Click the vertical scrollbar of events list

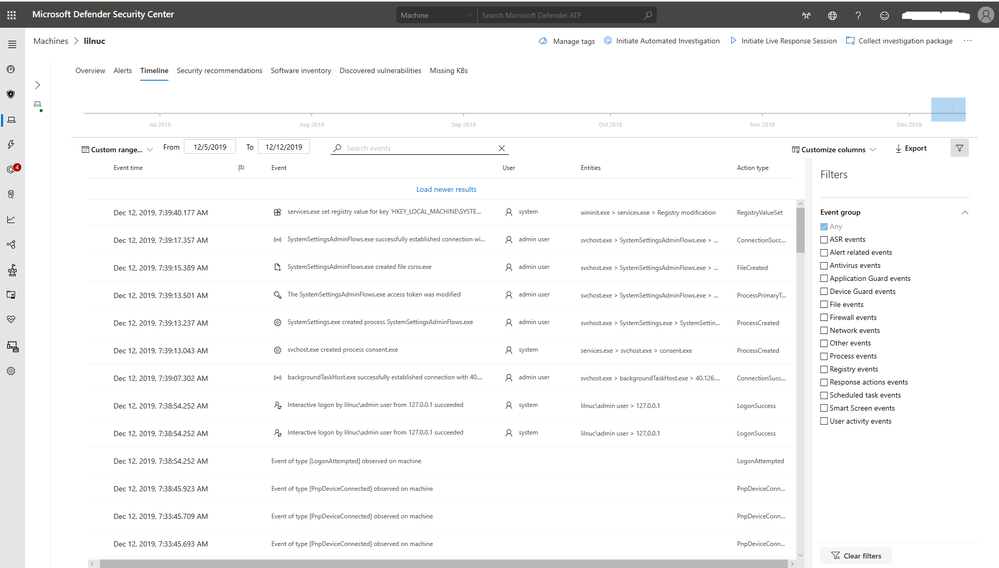pyautogui.click(x=800, y=231)
